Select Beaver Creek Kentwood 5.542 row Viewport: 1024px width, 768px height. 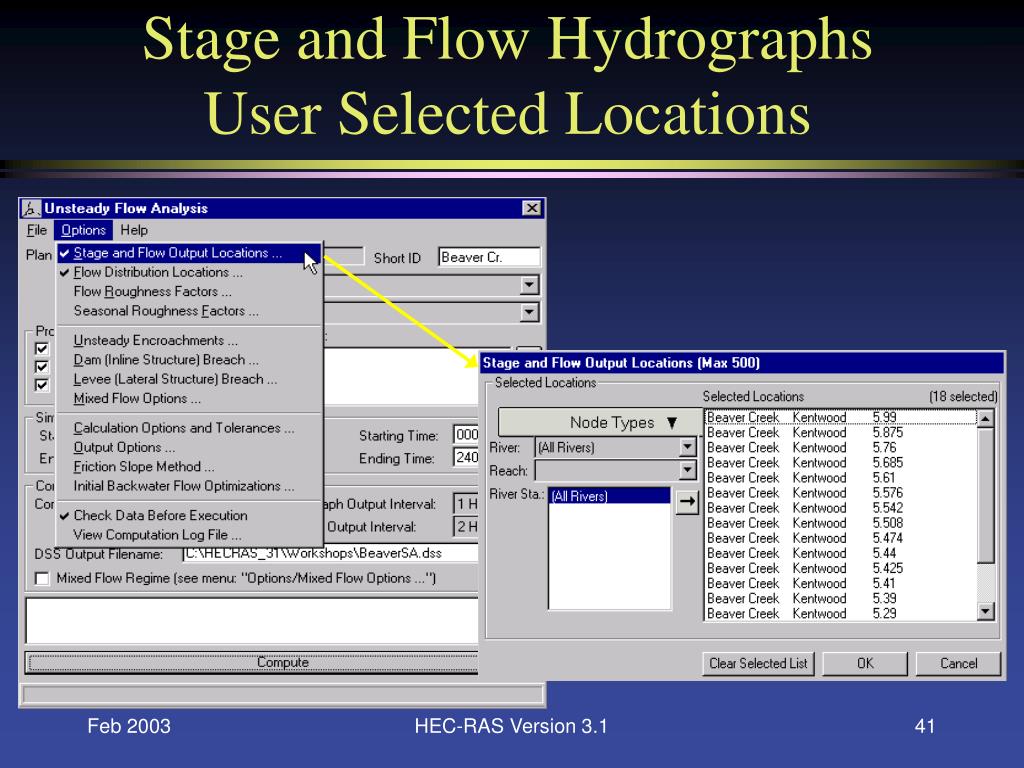coord(841,507)
